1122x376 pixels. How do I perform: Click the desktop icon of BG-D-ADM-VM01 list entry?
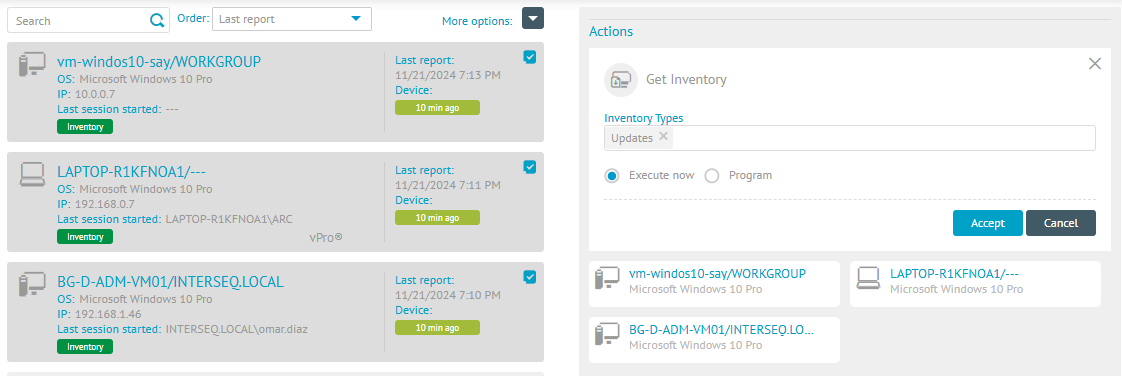click(32, 284)
